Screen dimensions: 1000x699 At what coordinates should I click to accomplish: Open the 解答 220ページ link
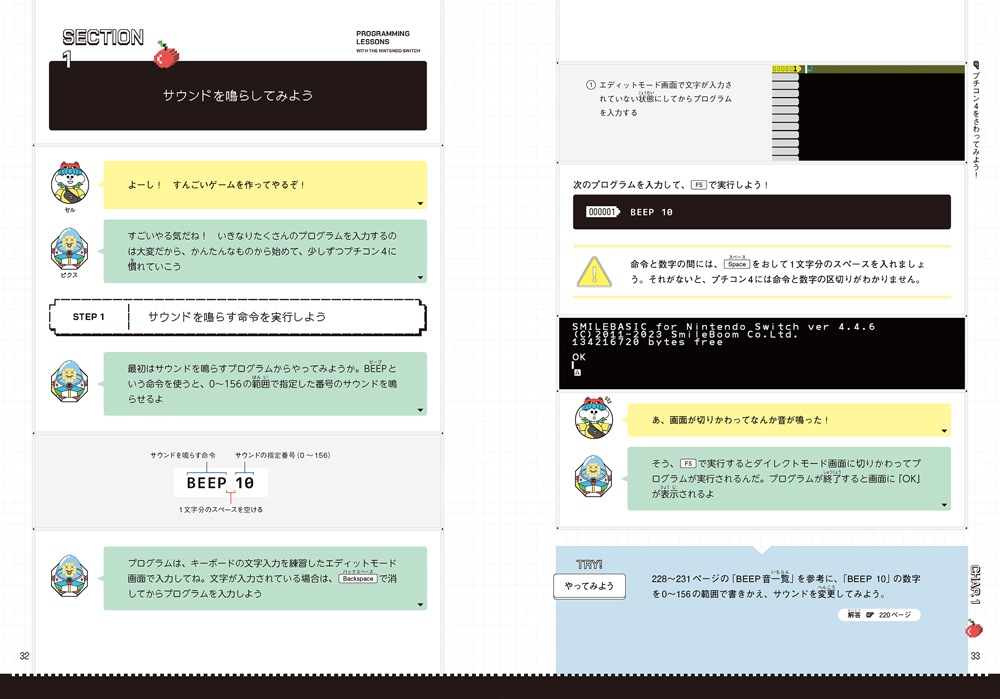[x=878, y=615]
